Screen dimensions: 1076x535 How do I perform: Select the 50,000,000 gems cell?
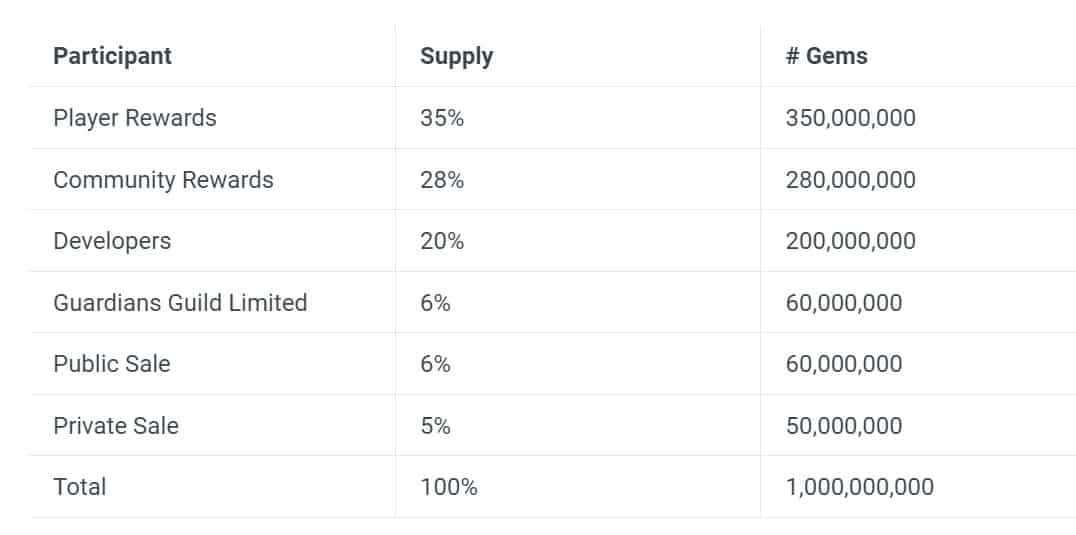843,426
